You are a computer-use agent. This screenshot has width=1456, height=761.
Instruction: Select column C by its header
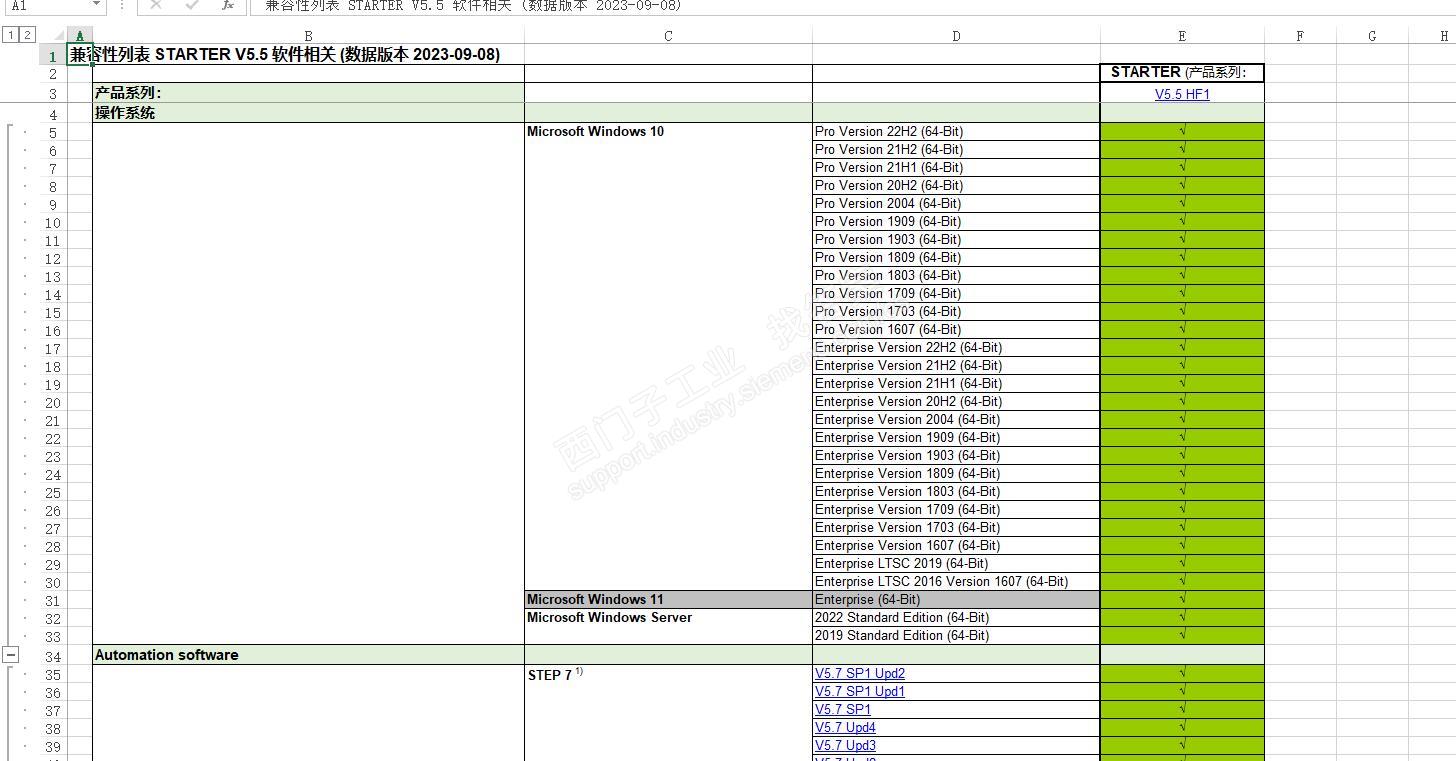[x=668, y=36]
